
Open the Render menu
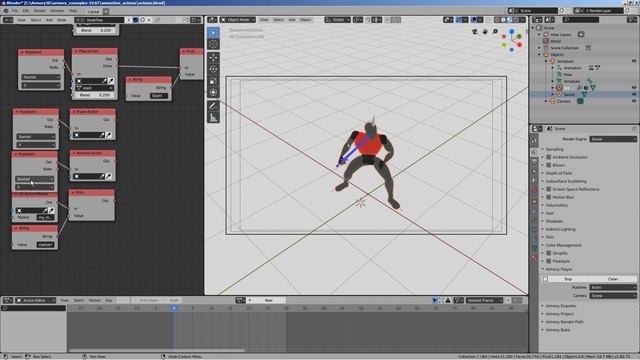click(x=40, y=11)
